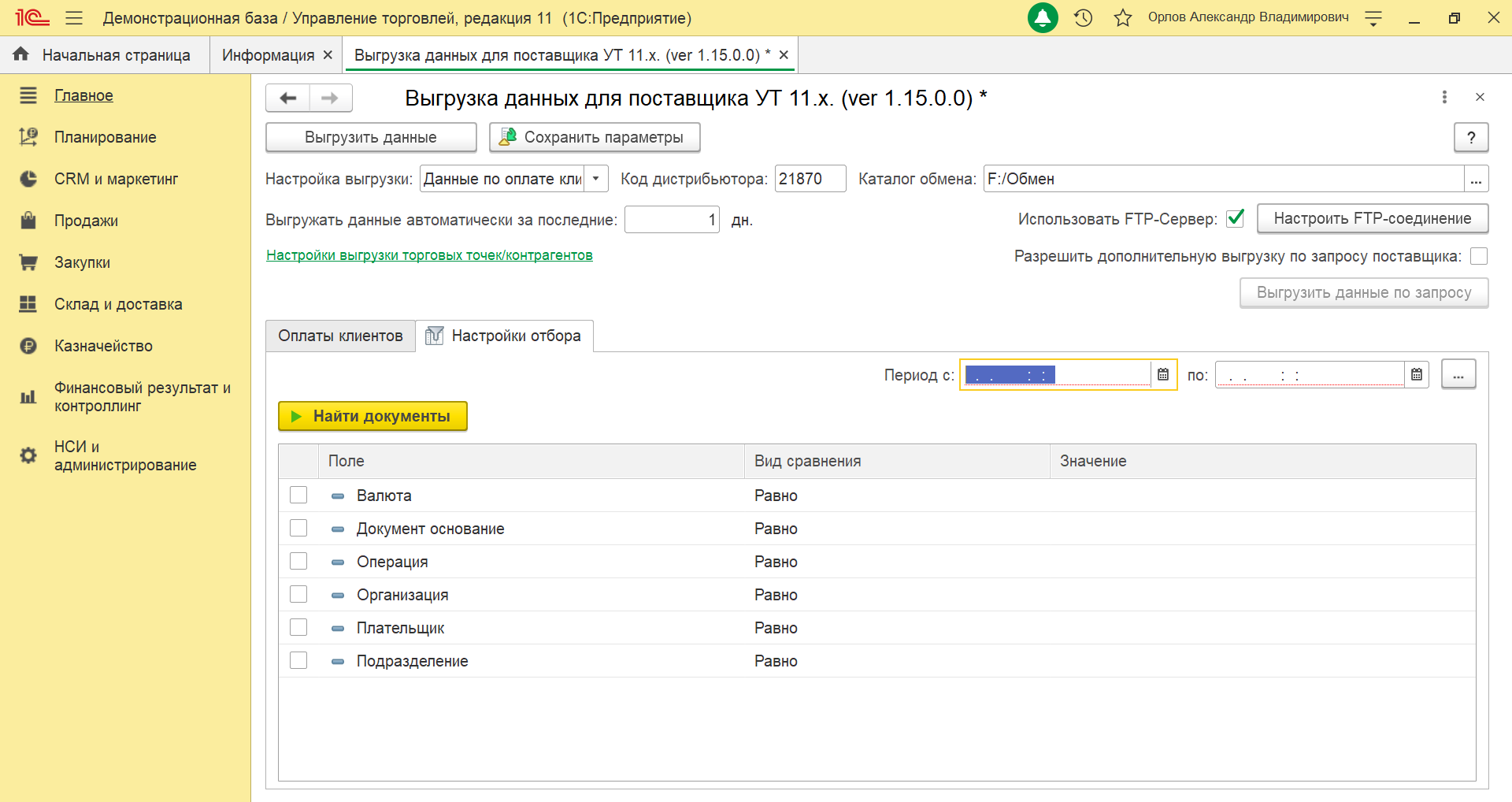Click the Вид сравнения column header
1512x802 pixels.
(x=897, y=461)
